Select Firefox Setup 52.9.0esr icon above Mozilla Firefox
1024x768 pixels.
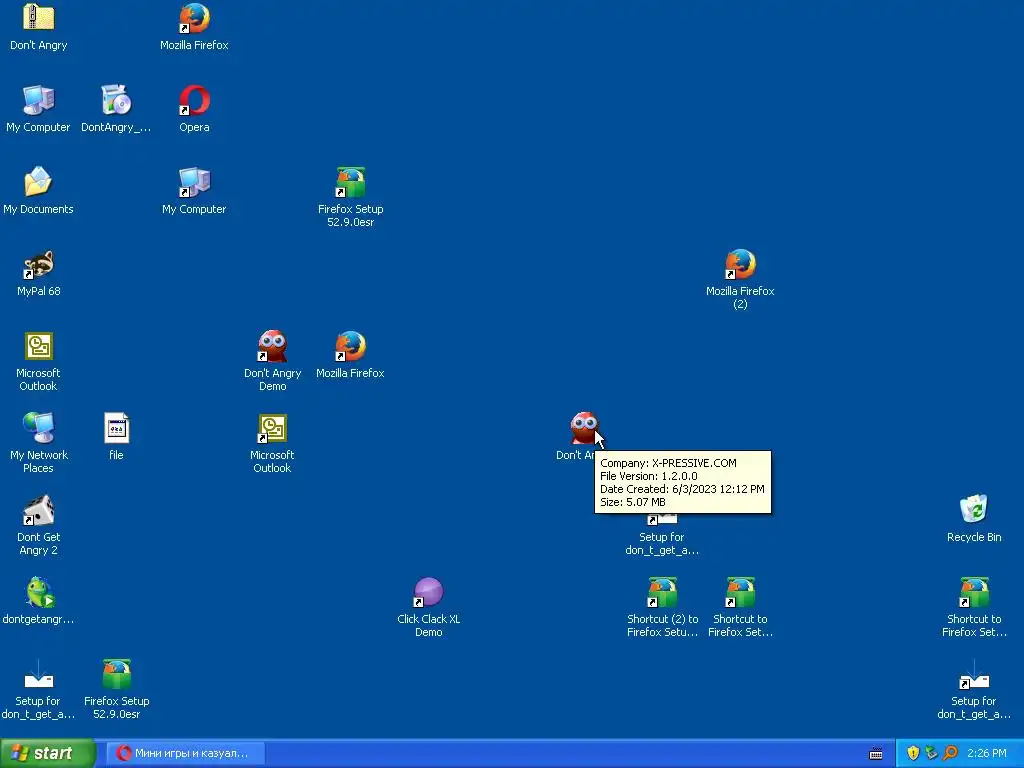[x=351, y=182]
